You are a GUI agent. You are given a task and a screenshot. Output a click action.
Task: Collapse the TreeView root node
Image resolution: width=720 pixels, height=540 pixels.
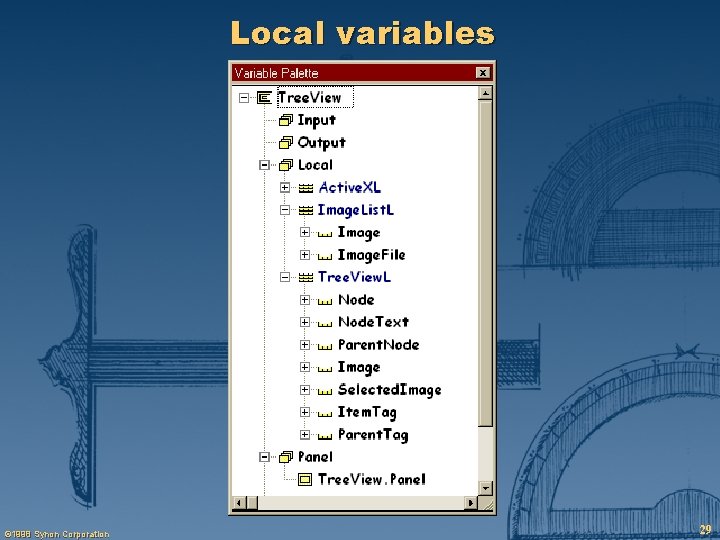coord(244,97)
